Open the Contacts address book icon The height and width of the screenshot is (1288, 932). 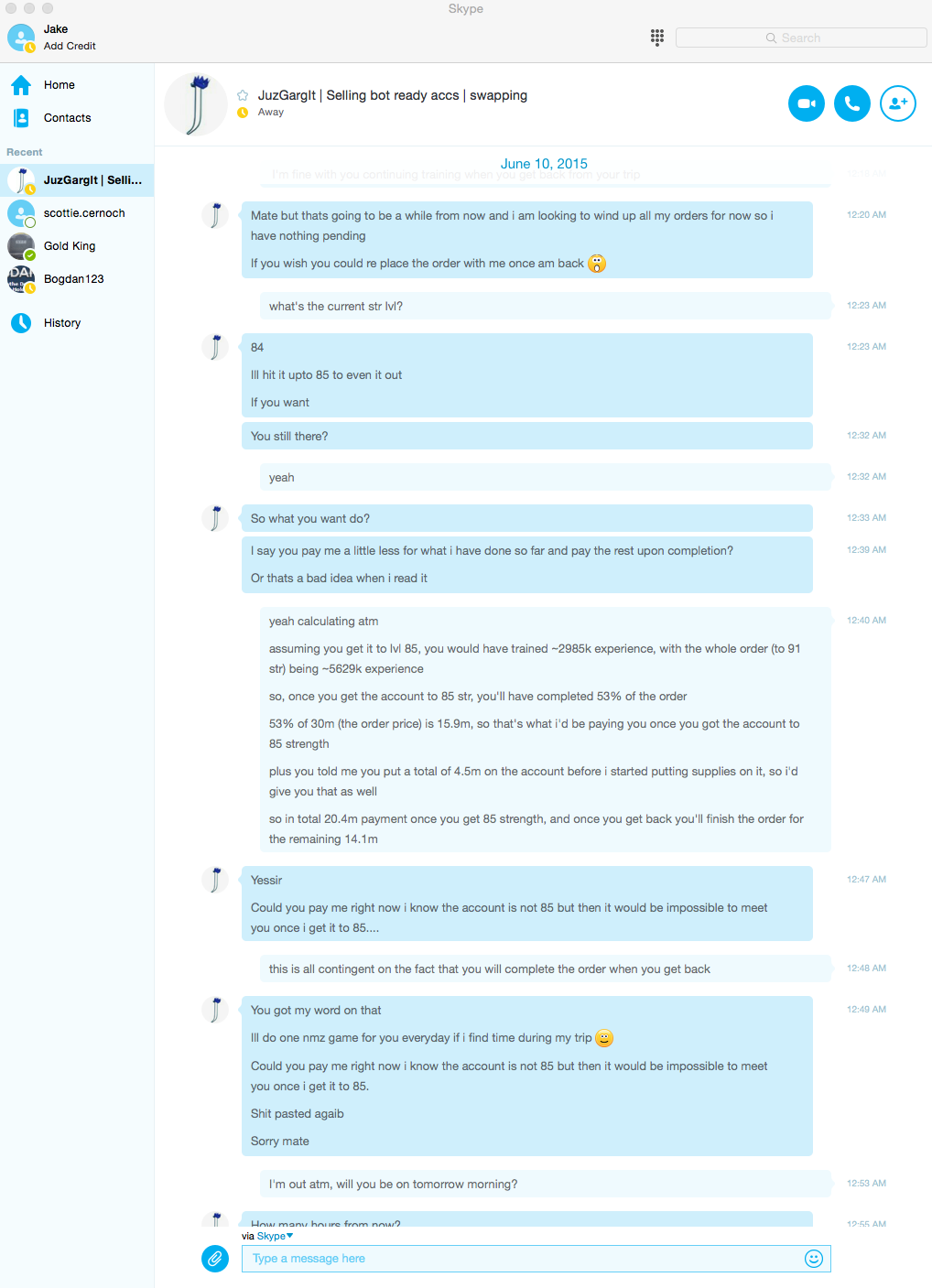coord(21,118)
